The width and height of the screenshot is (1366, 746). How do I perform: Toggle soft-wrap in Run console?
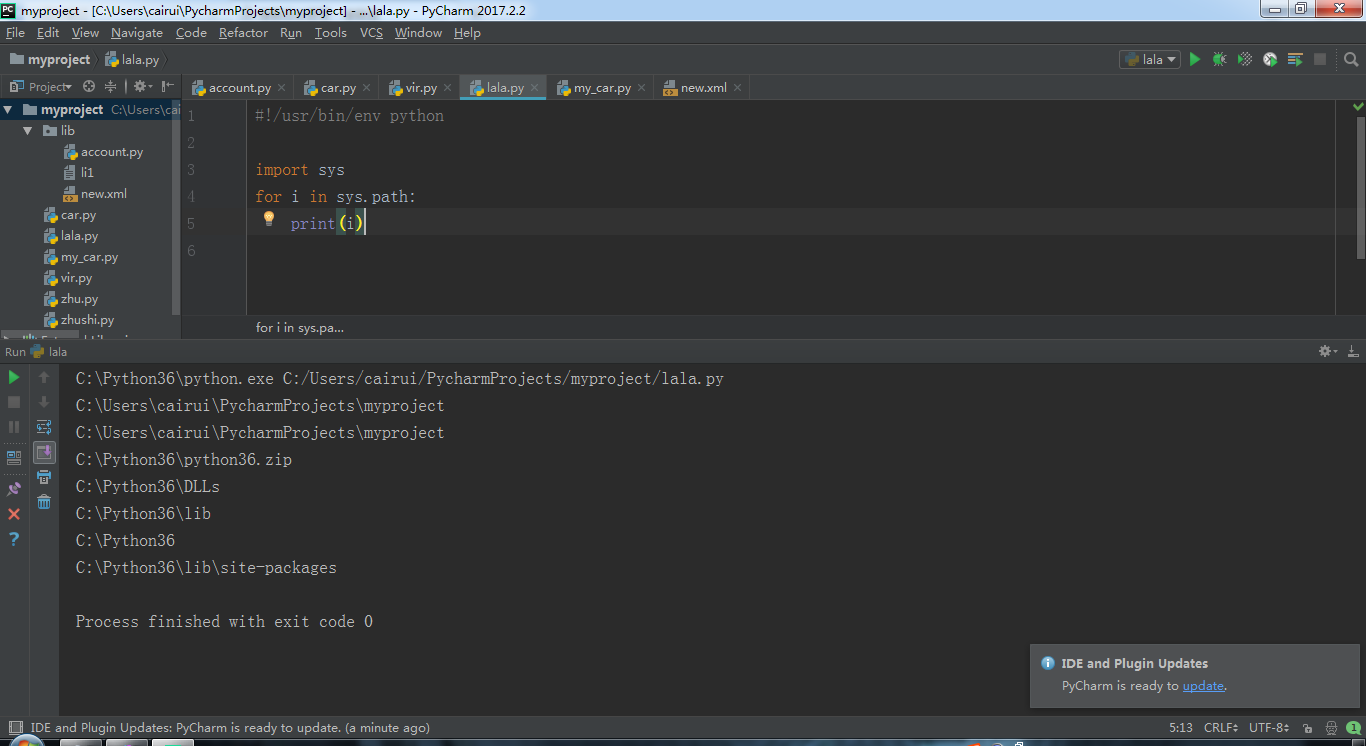pos(44,427)
